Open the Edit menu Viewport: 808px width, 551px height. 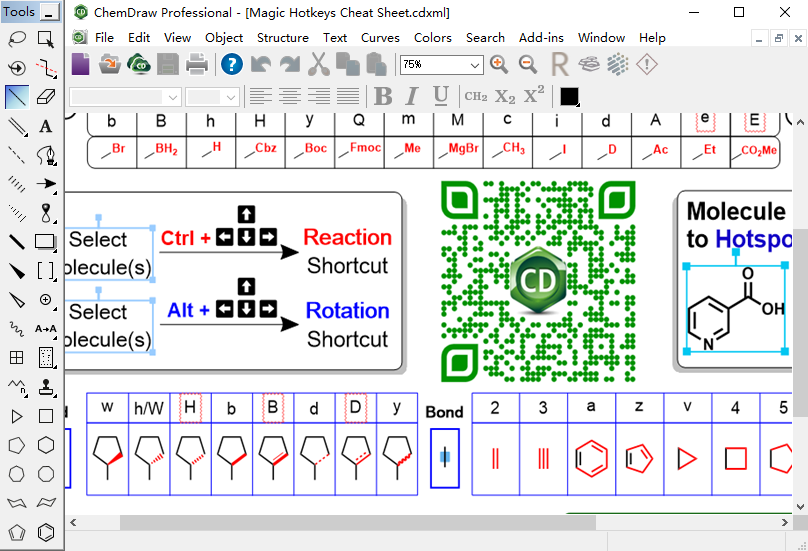[139, 38]
